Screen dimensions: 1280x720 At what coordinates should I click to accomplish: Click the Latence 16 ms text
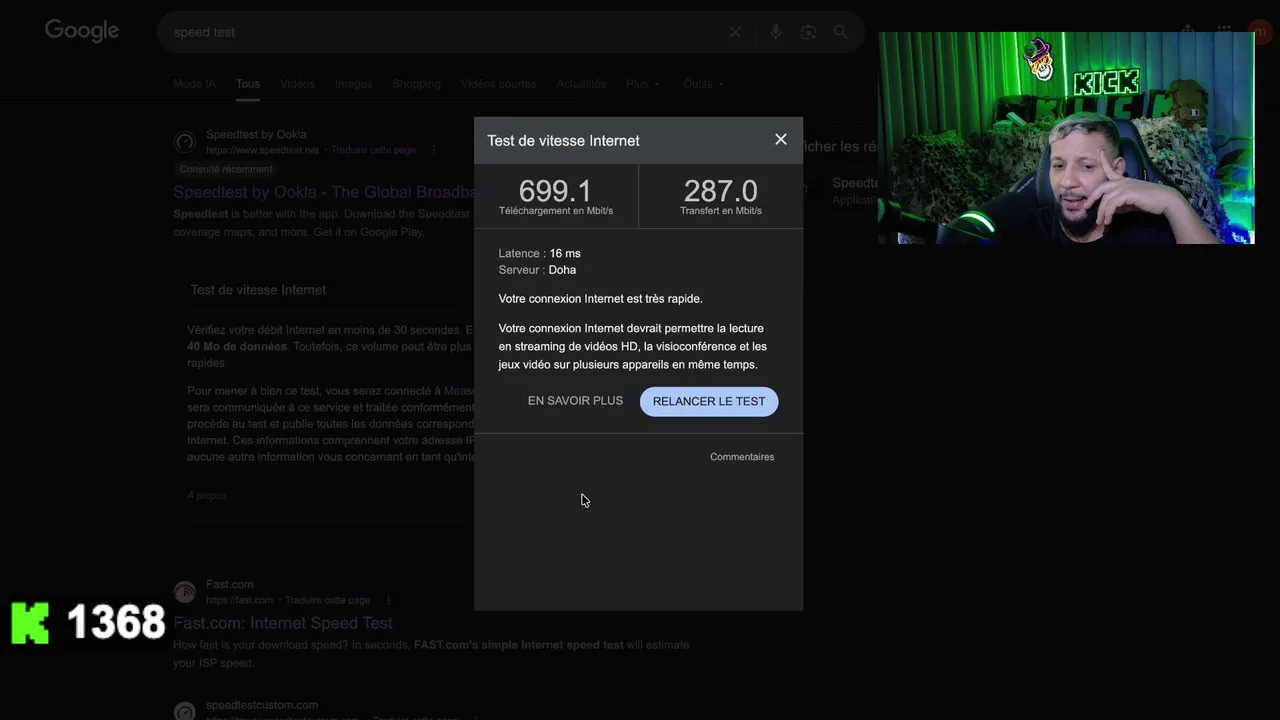point(539,254)
